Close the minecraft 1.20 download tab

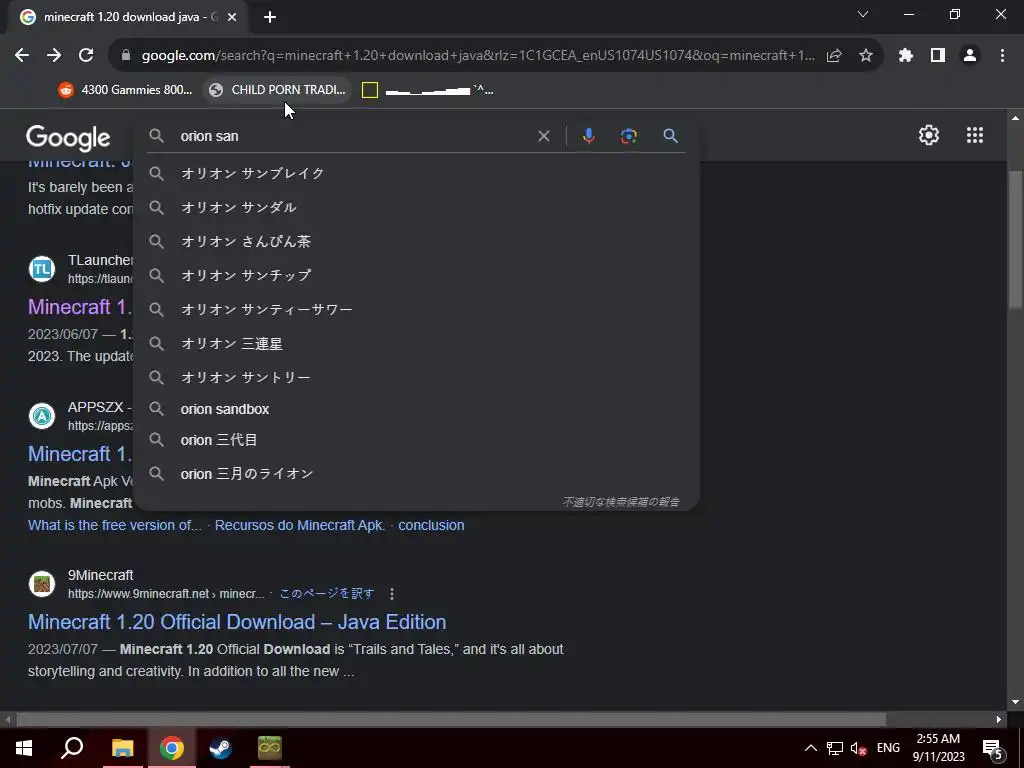pyautogui.click(x=232, y=17)
